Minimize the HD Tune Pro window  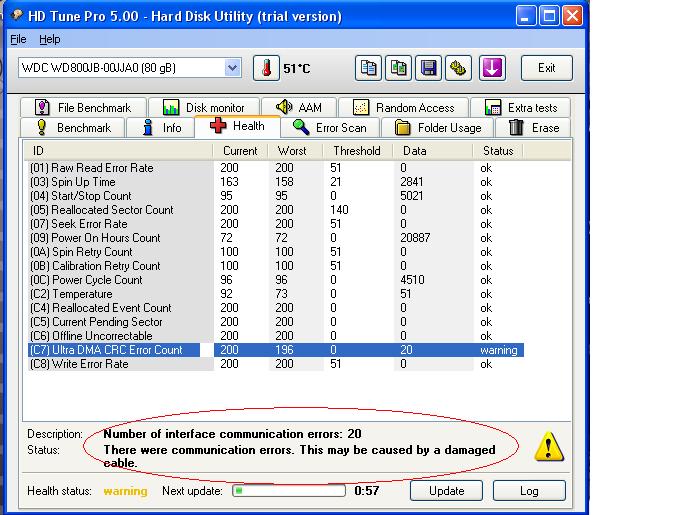tap(526, 16)
